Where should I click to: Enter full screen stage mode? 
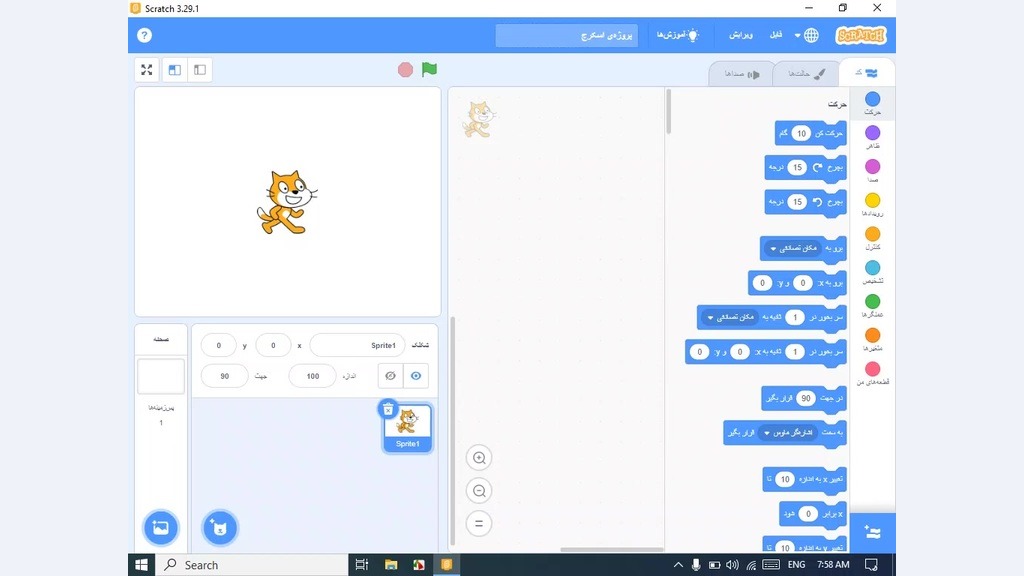[x=147, y=70]
